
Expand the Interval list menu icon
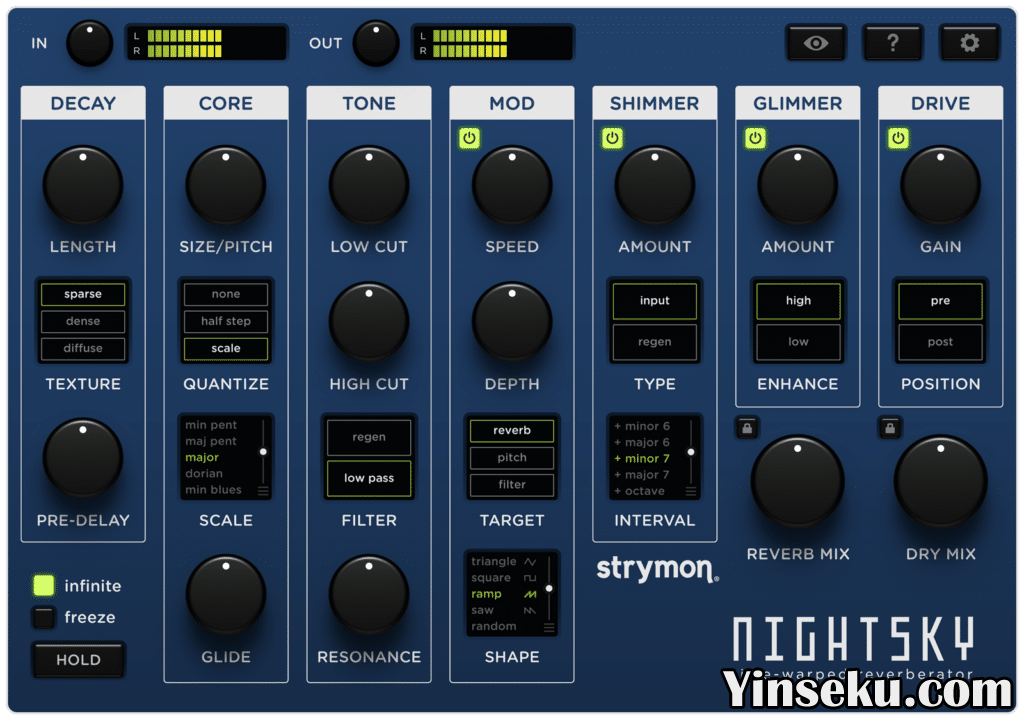[x=691, y=491]
